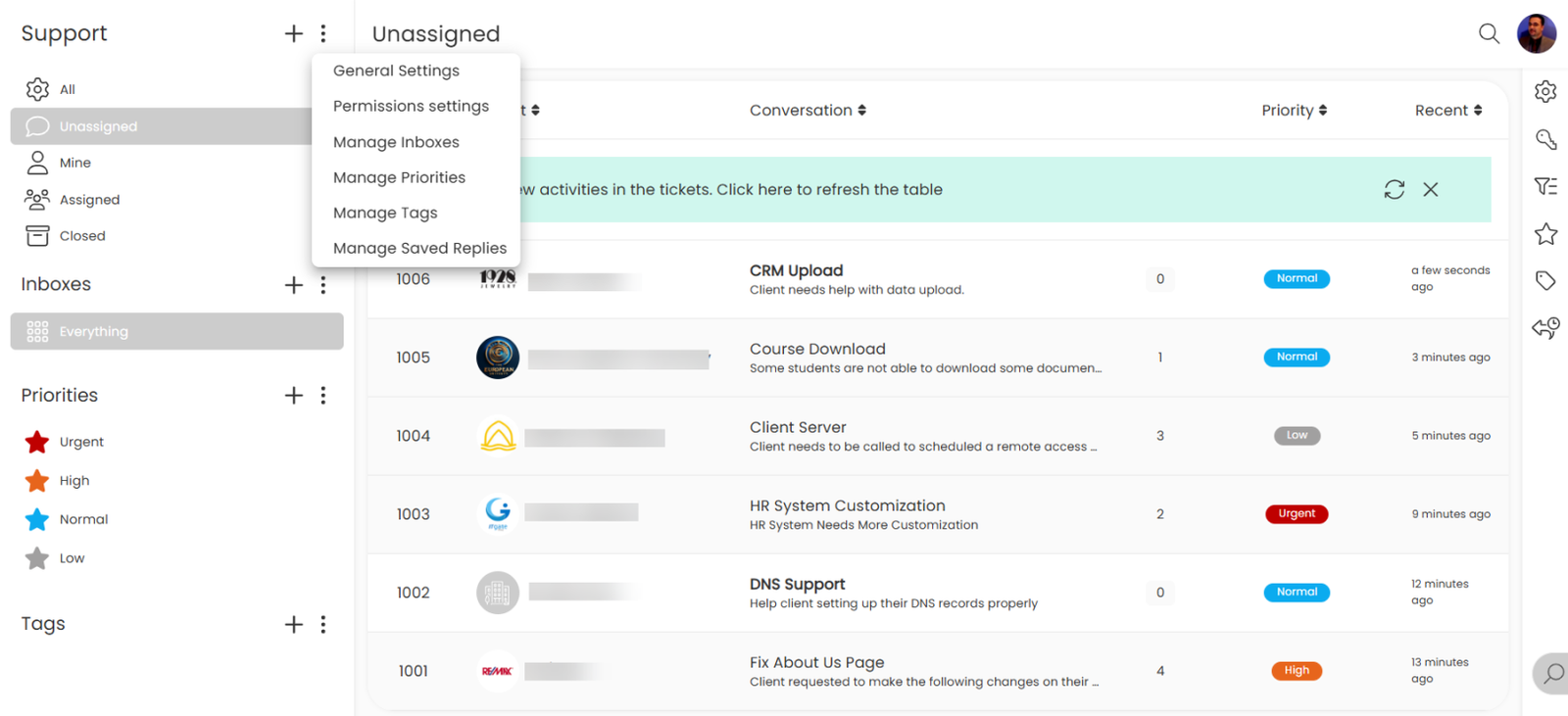The image size is (1568, 716).
Task: Dismiss the new activities notification banner
Action: (x=1431, y=189)
